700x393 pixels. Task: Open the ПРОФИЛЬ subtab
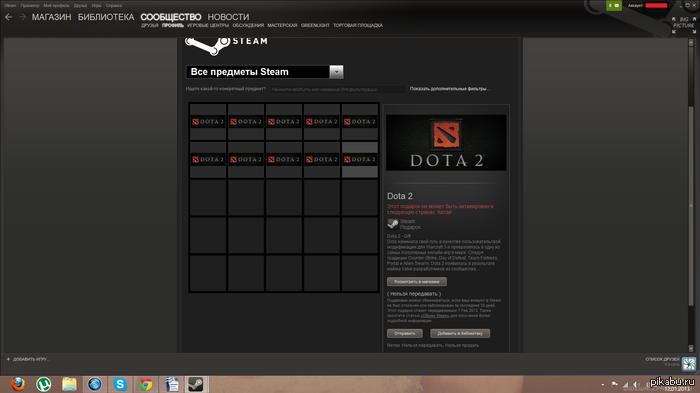173,25
